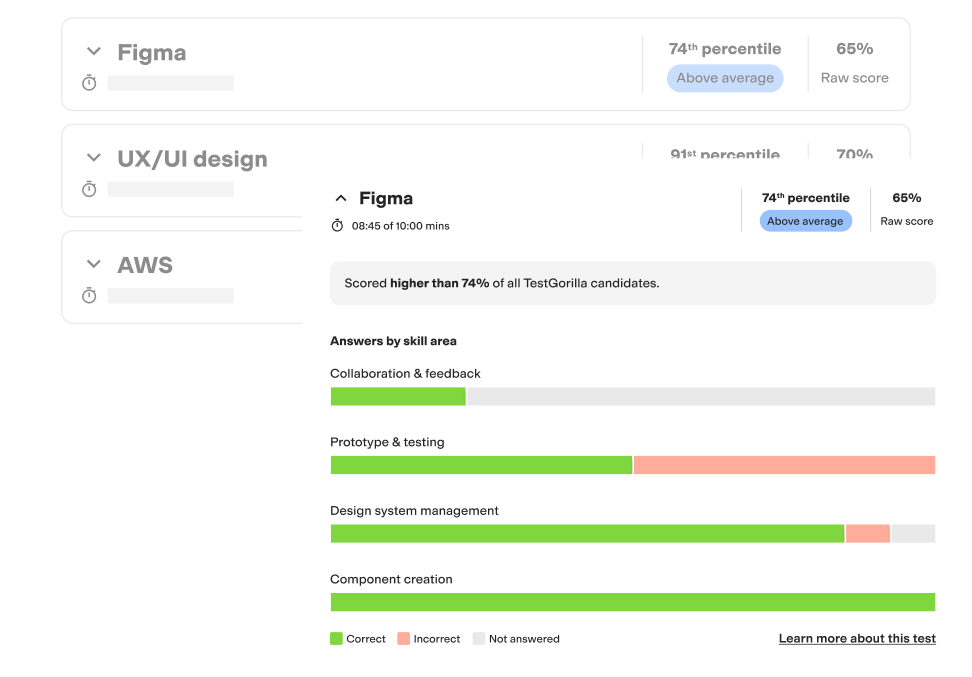Image resolution: width=972 pixels, height=677 pixels.
Task: Click the pink Incorrect legend swatch
Action: [404, 639]
